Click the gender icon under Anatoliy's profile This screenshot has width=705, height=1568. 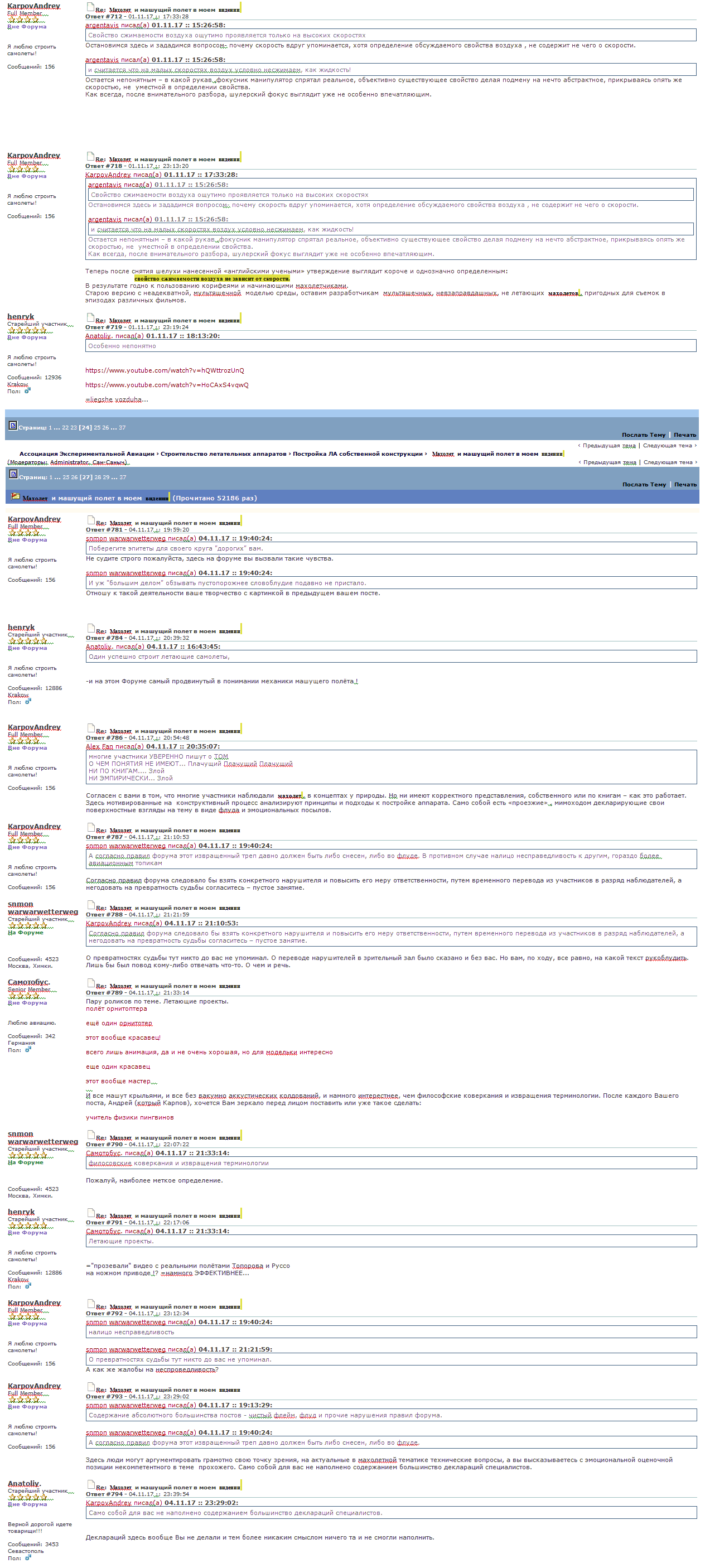point(28,1557)
